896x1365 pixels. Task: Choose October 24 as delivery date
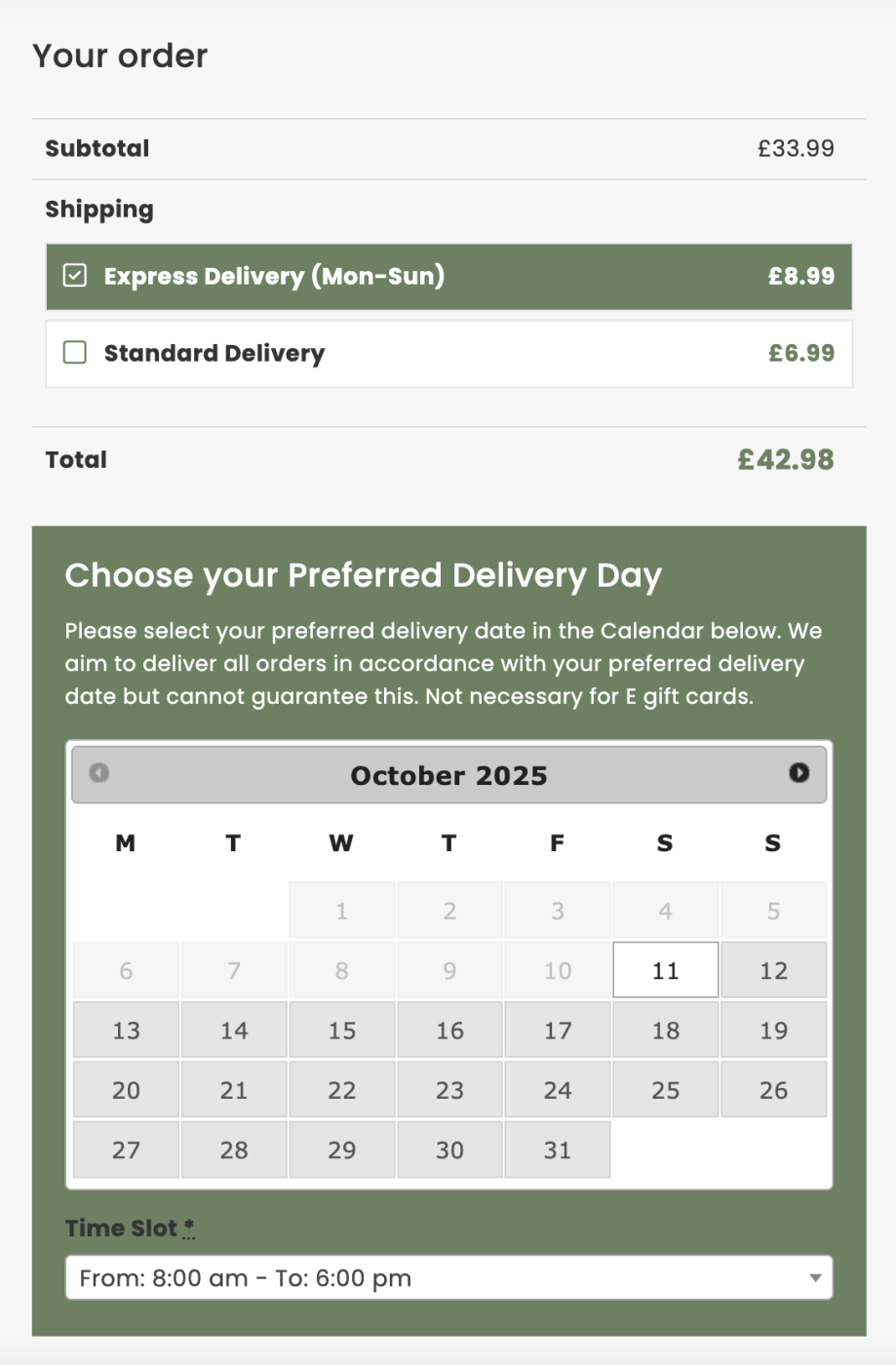tap(557, 1090)
